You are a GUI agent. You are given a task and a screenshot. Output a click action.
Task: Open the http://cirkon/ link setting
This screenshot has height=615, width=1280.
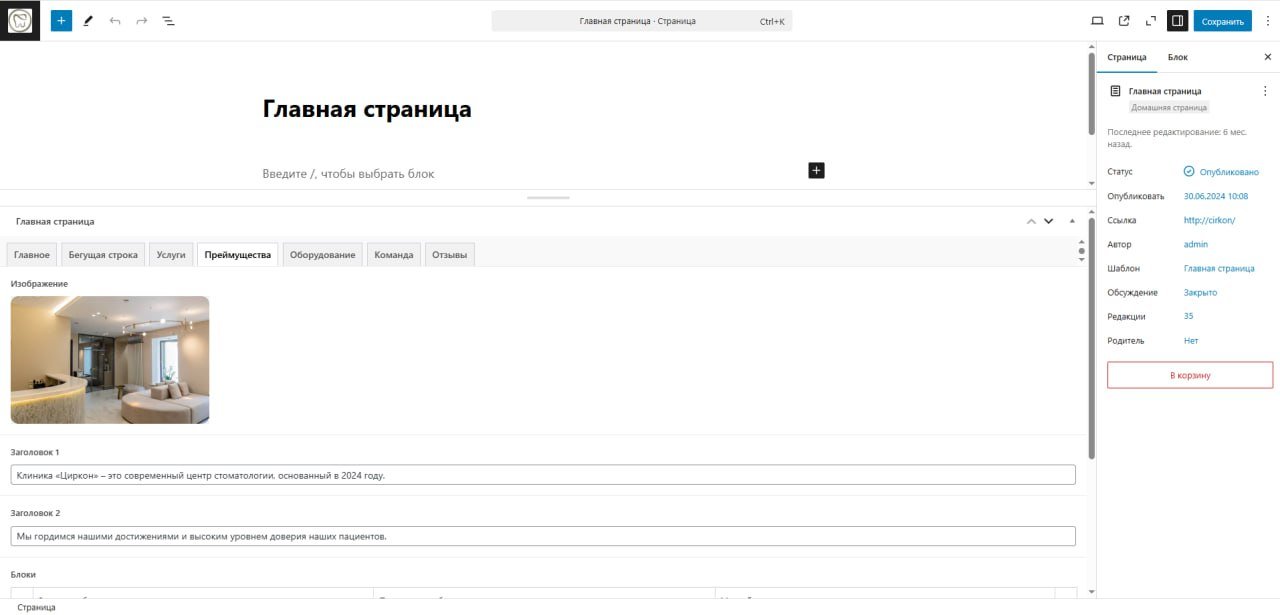pyautogui.click(x=1210, y=220)
